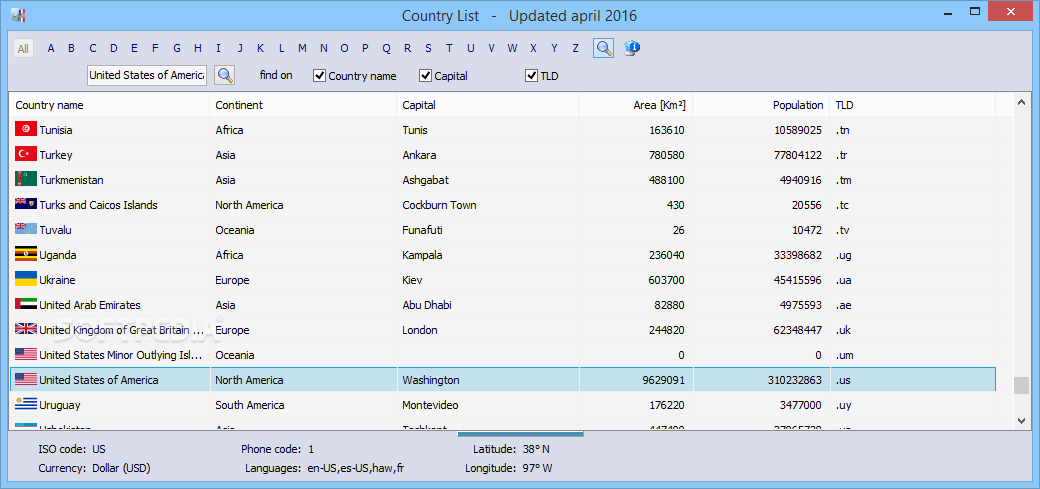This screenshot has height=489, width=1040.
Task: Click the Cockburn Town capital cell
Action: [x=439, y=205]
